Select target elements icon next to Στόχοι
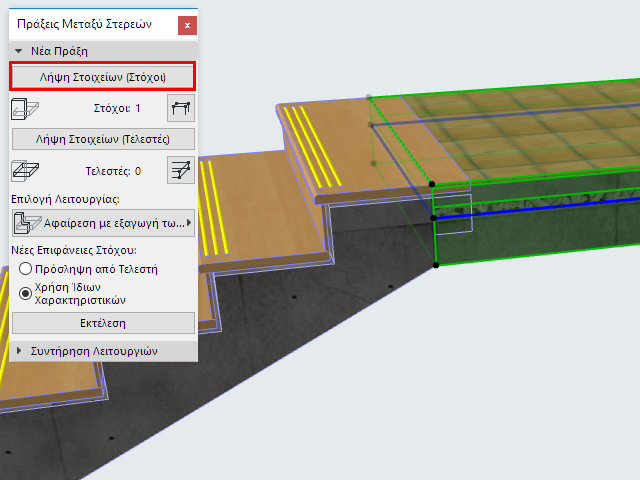The height and width of the screenshot is (480, 640). 181,108
